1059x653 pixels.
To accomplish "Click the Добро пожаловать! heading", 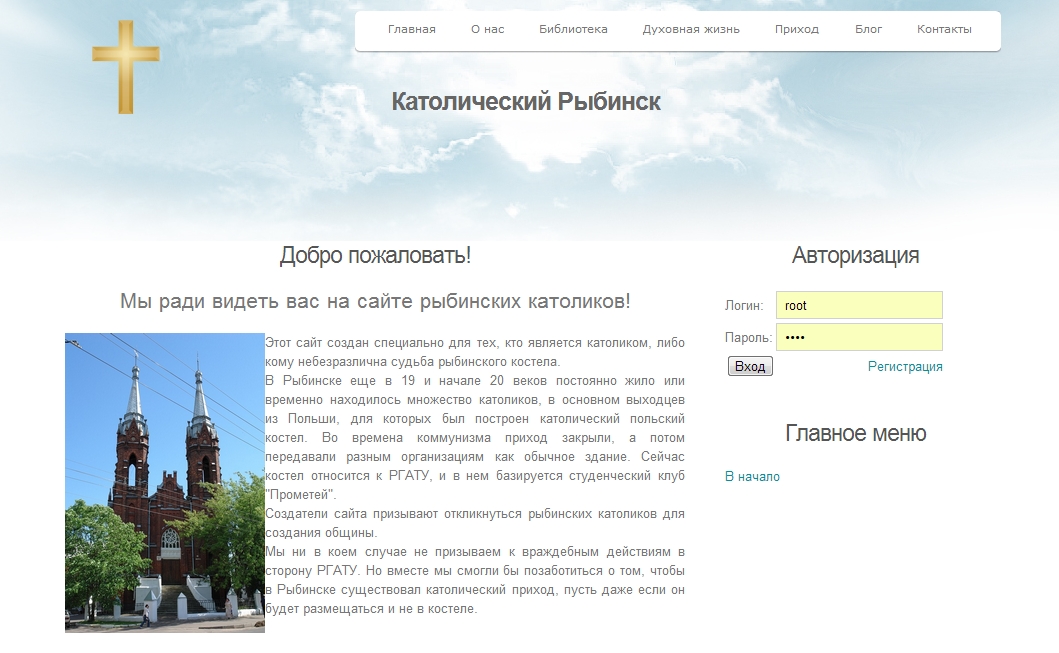I will point(376,255).
